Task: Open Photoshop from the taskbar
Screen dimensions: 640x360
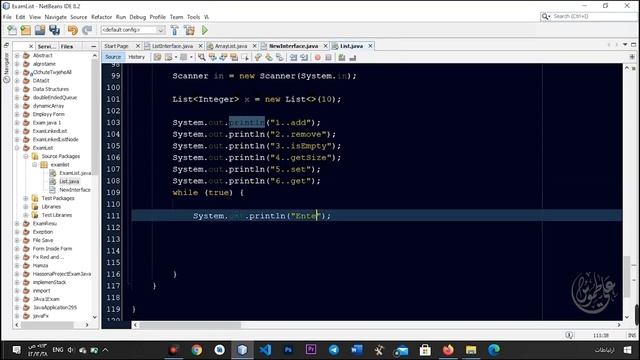Action: pos(288,350)
